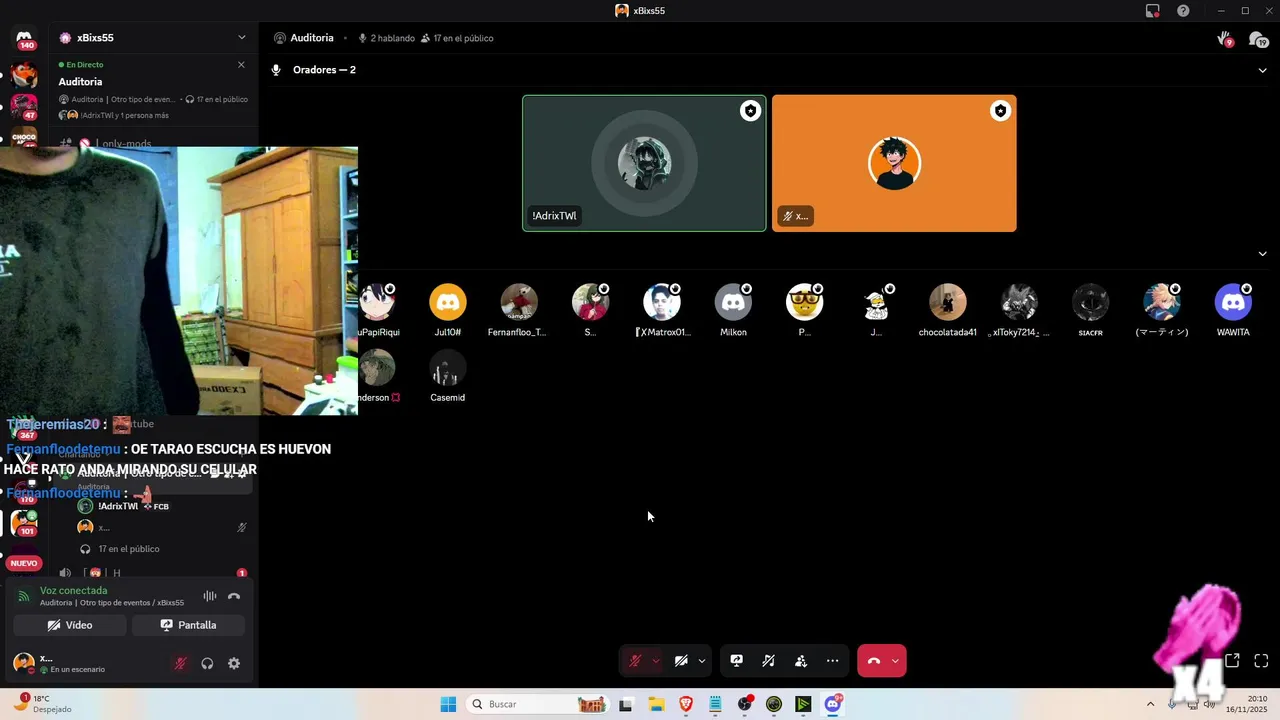1280x720 pixels.
Task: Toggle noise suppression waveform icon
Action: 209,596
